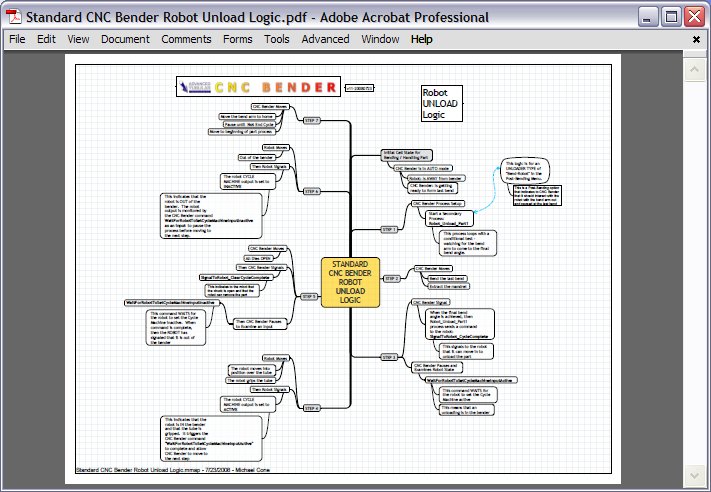Click the Acrobat icon in title bar
Viewport: 711px width, 492px height.
click(x=13, y=17)
